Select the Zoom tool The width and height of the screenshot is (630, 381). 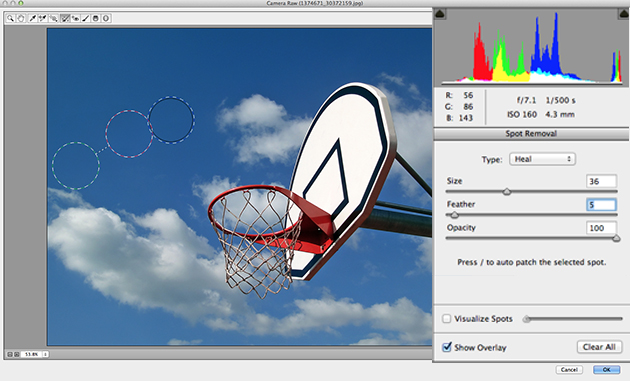(10, 18)
